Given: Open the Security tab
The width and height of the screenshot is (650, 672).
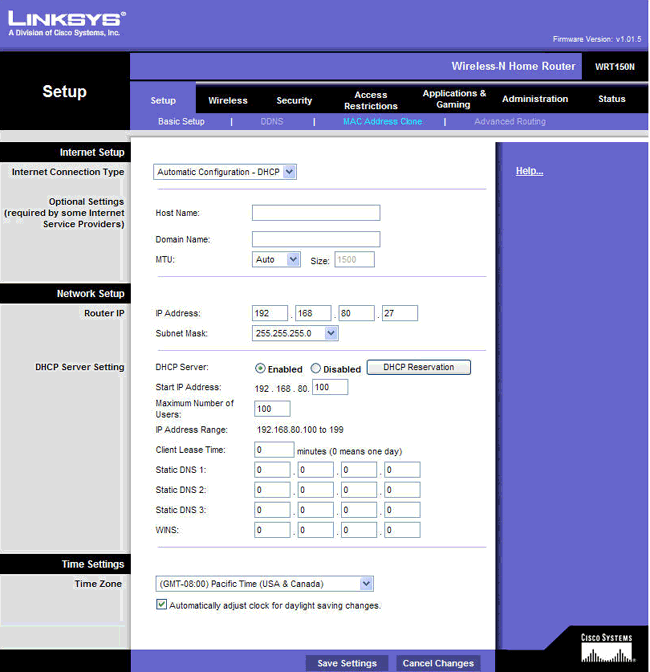Looking at the screenshot, I should tap(294, 100).
